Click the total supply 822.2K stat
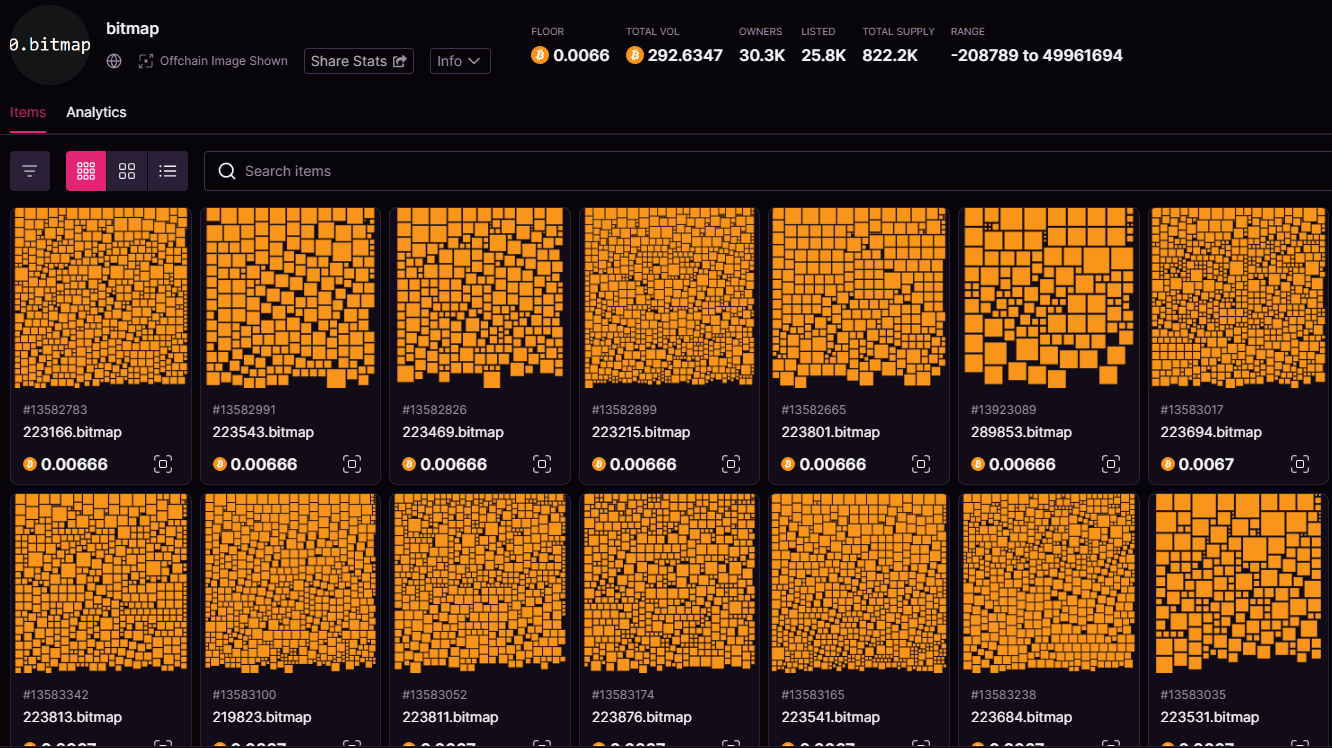Image resolution: width=1332 pixels, height=748 pixels. click(x=890, y=55)
